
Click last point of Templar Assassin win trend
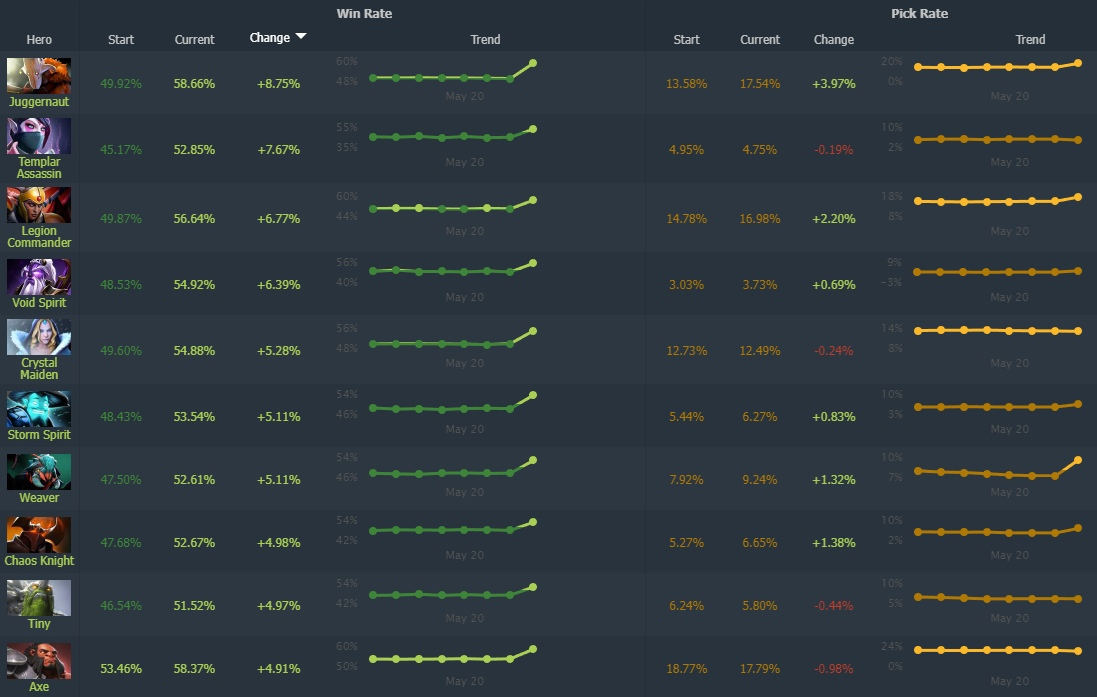[533, 129]
